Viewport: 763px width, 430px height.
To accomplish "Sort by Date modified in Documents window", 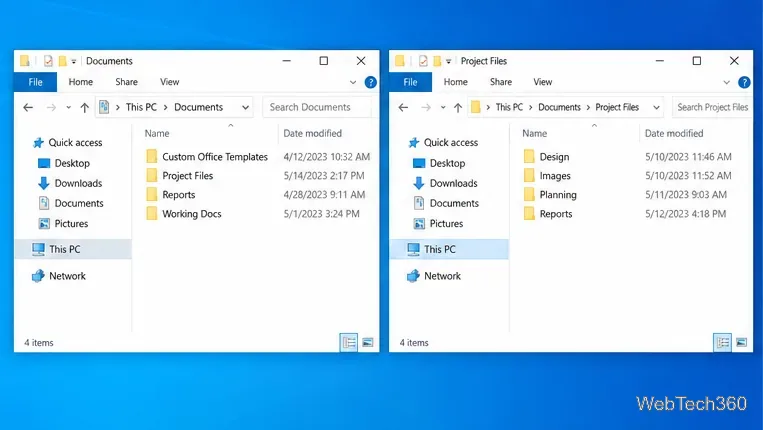I will point(312,133).
